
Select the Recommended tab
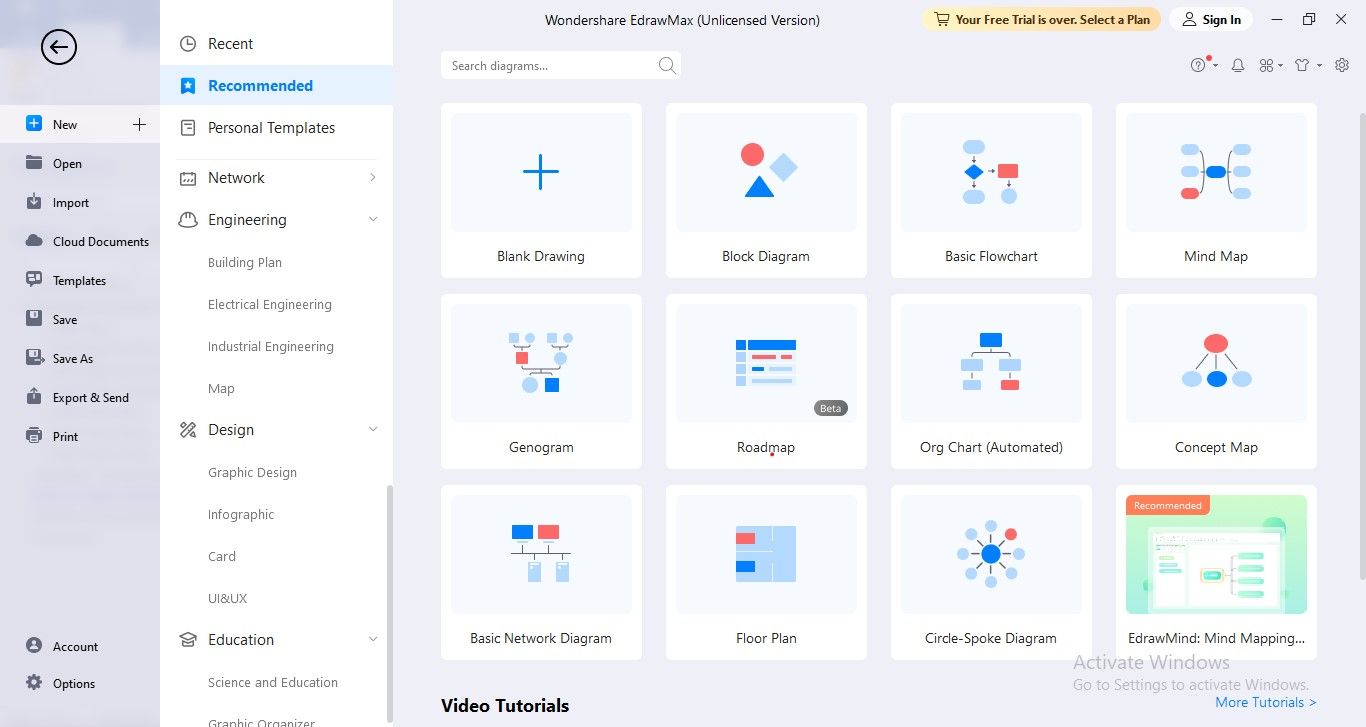(x=276, y=86)
